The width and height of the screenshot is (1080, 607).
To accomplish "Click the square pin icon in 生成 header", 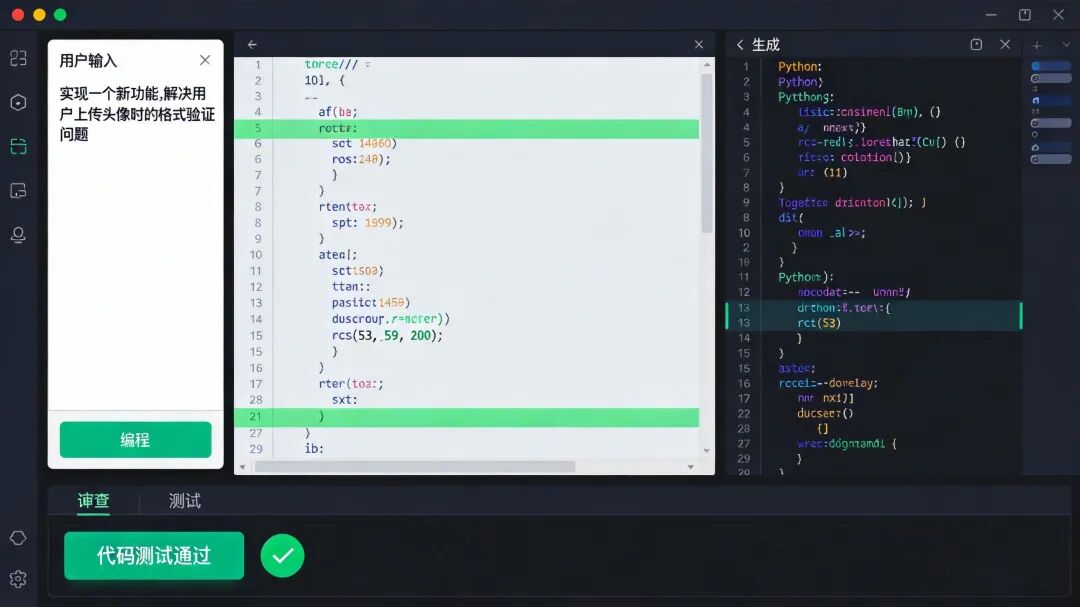I will (x=976, y=44).
